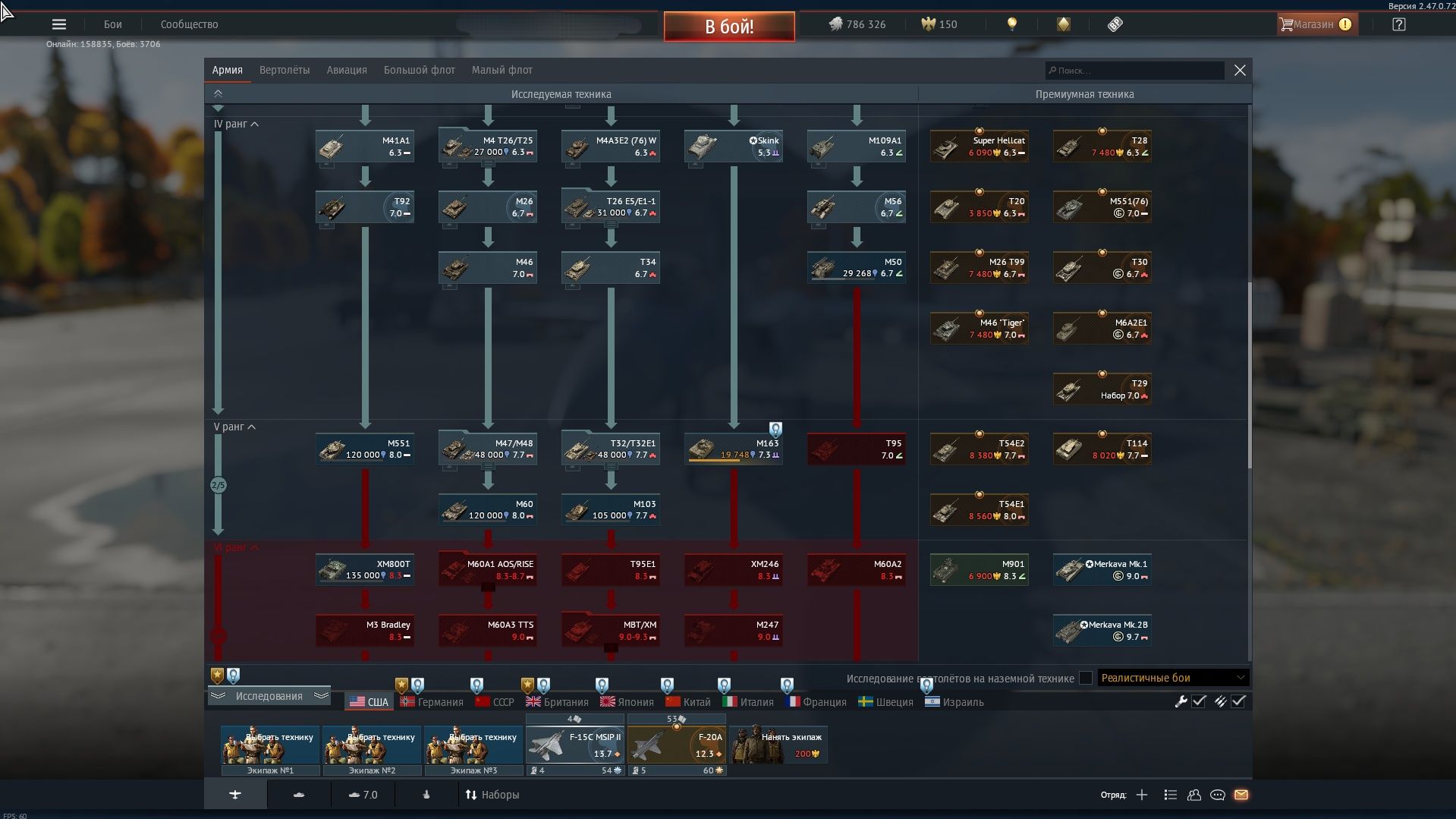Toggle helicopter research on ground vehicles checkbox
The image size is (1456, 819).
[1086, 678]
